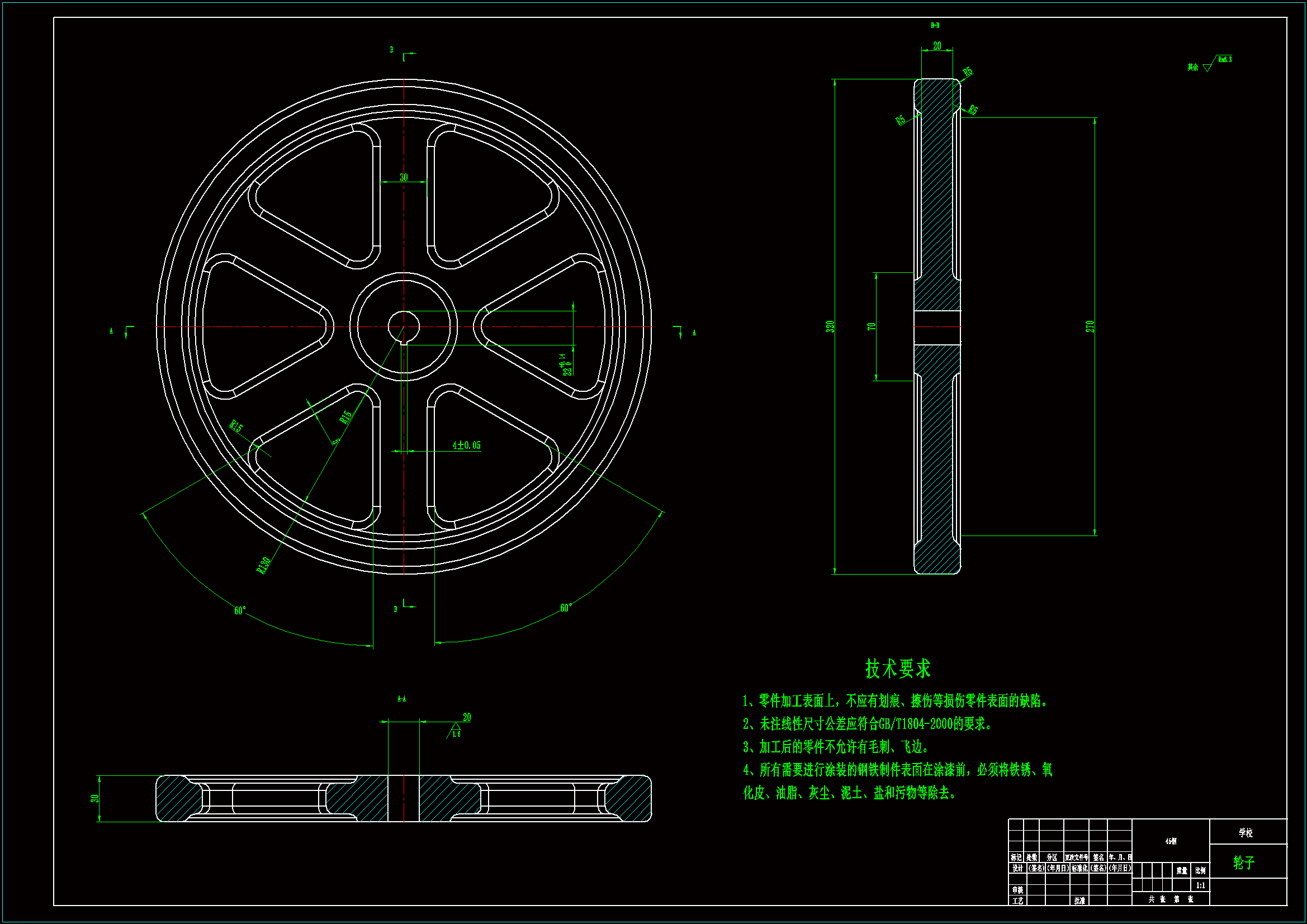This screenshot has width=1307, height=924.
Task: Select the 30 spoke width dimension
Action: point(404,177)
